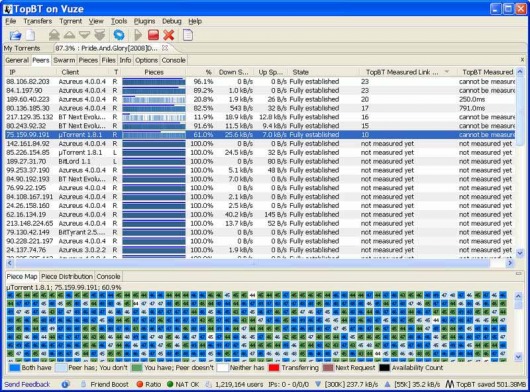This screenshot has width=530, height=392.
Task: Open the Plugins menu
Action: click(x=144, y=21)
